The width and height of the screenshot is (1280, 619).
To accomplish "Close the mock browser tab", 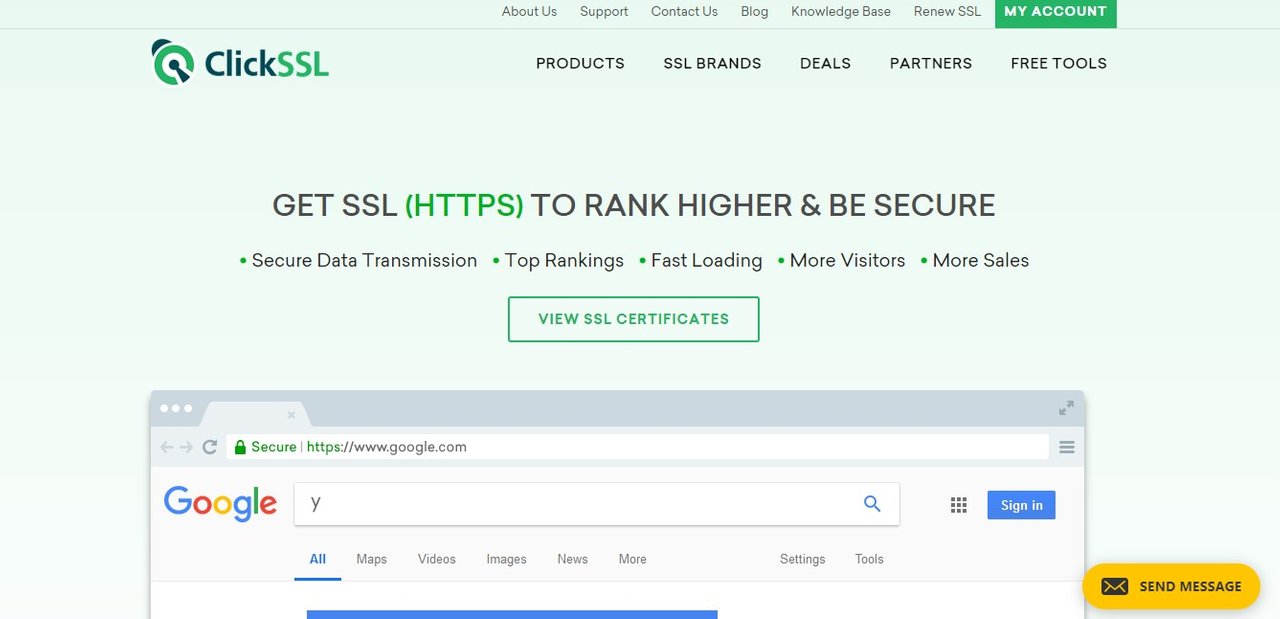I will (x=292, y=415).
